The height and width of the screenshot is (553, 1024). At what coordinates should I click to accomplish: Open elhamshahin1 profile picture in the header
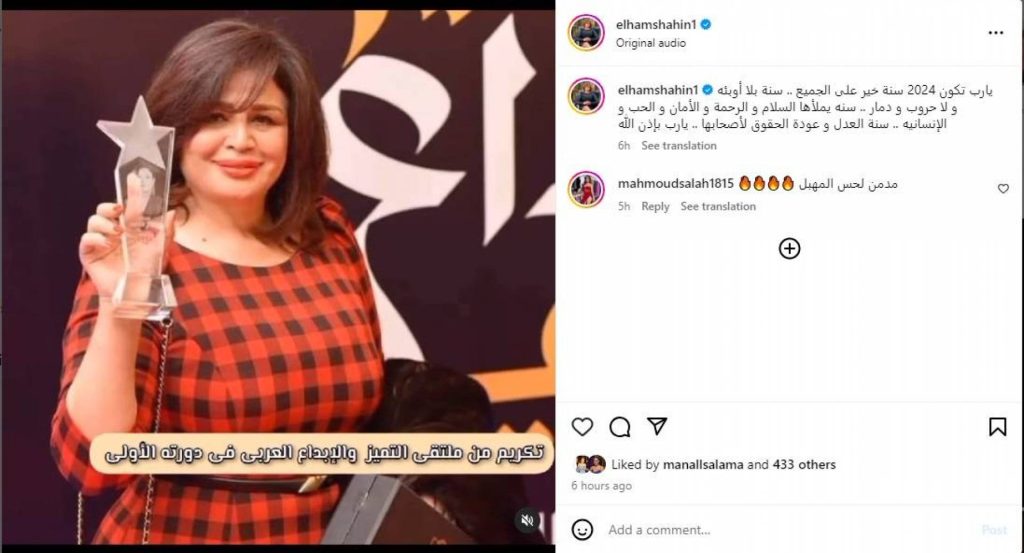pos(586,33)
